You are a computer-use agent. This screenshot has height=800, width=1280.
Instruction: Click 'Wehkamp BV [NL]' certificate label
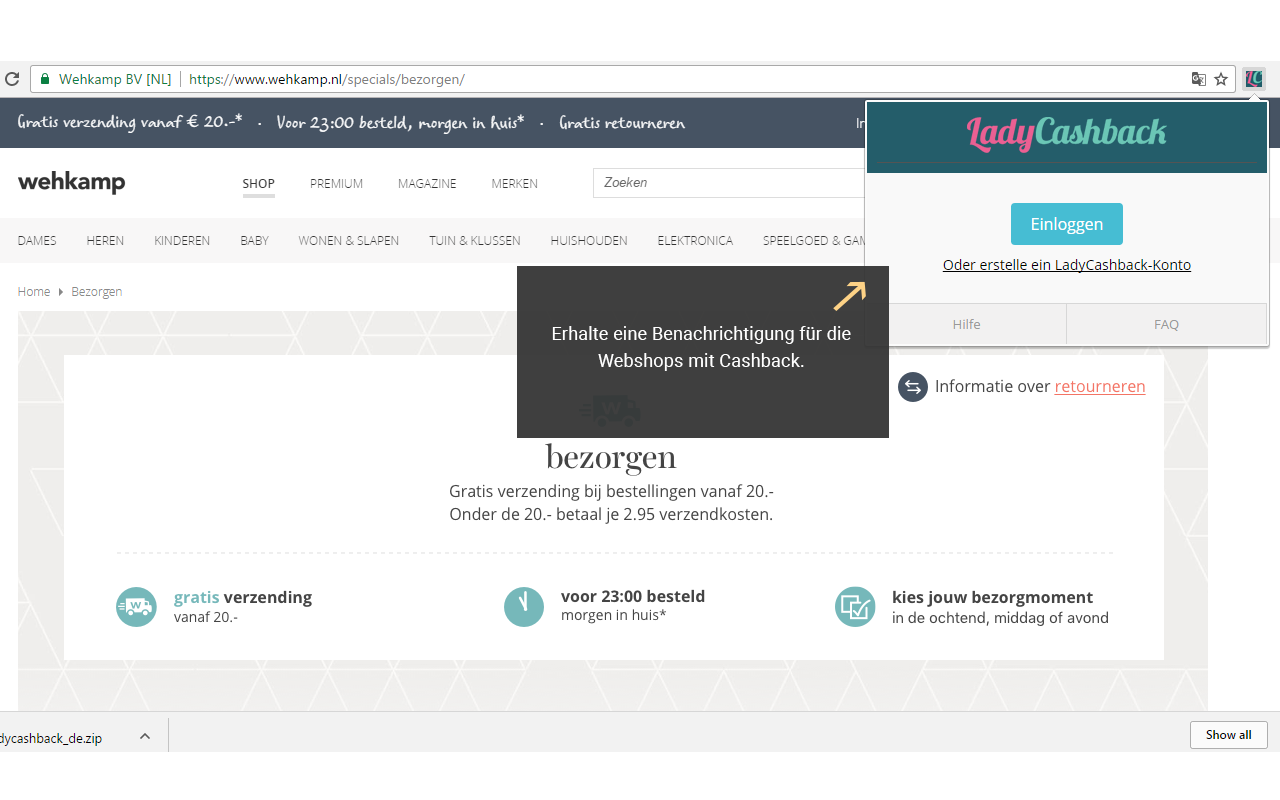[x=115, y=79]
